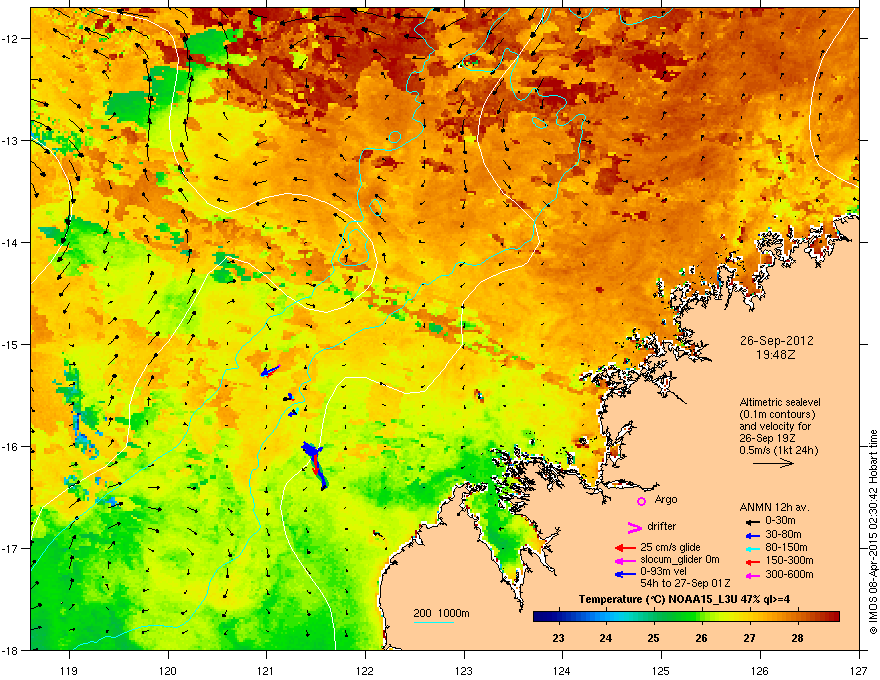Screen dimensions: 880x680
Task: Click the 25 value under color bar
Action: pyautogui.click(x=653, y=638)
